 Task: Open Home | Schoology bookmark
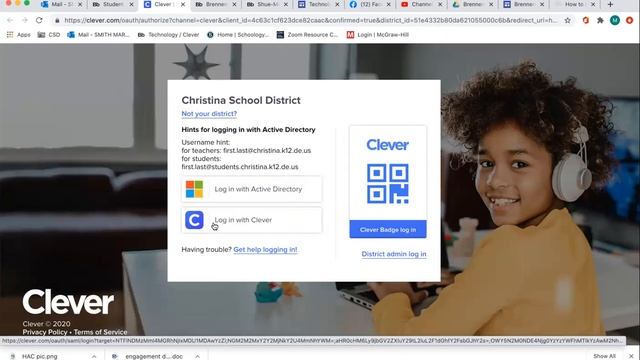tap(238, 35)
